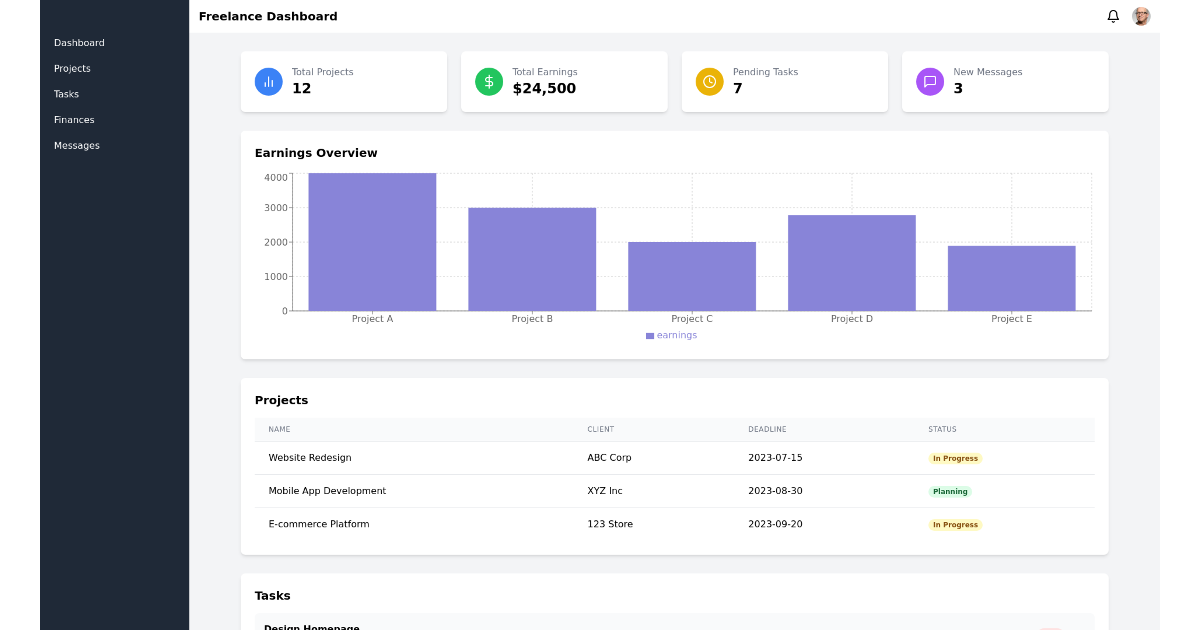The width and height of the screenshot is (1200, 630).
Task: Click the Planning badge for Mobile App Development
Action: [x=949, y=491]
